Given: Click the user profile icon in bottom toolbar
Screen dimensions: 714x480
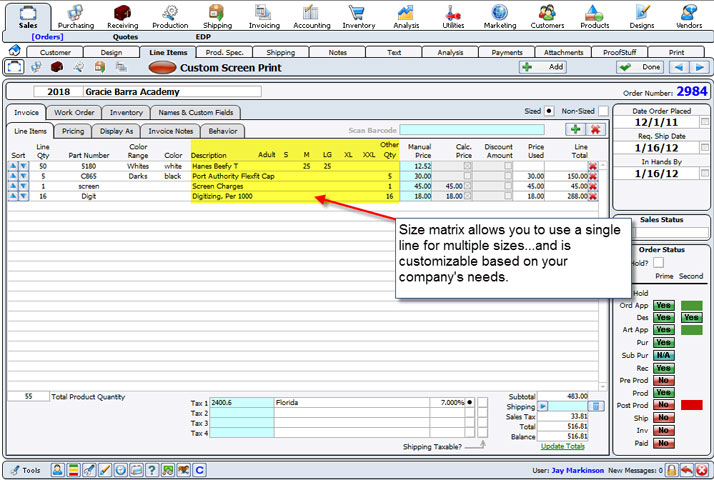Looking at the screenshot, I should click(x=57, y=470).
